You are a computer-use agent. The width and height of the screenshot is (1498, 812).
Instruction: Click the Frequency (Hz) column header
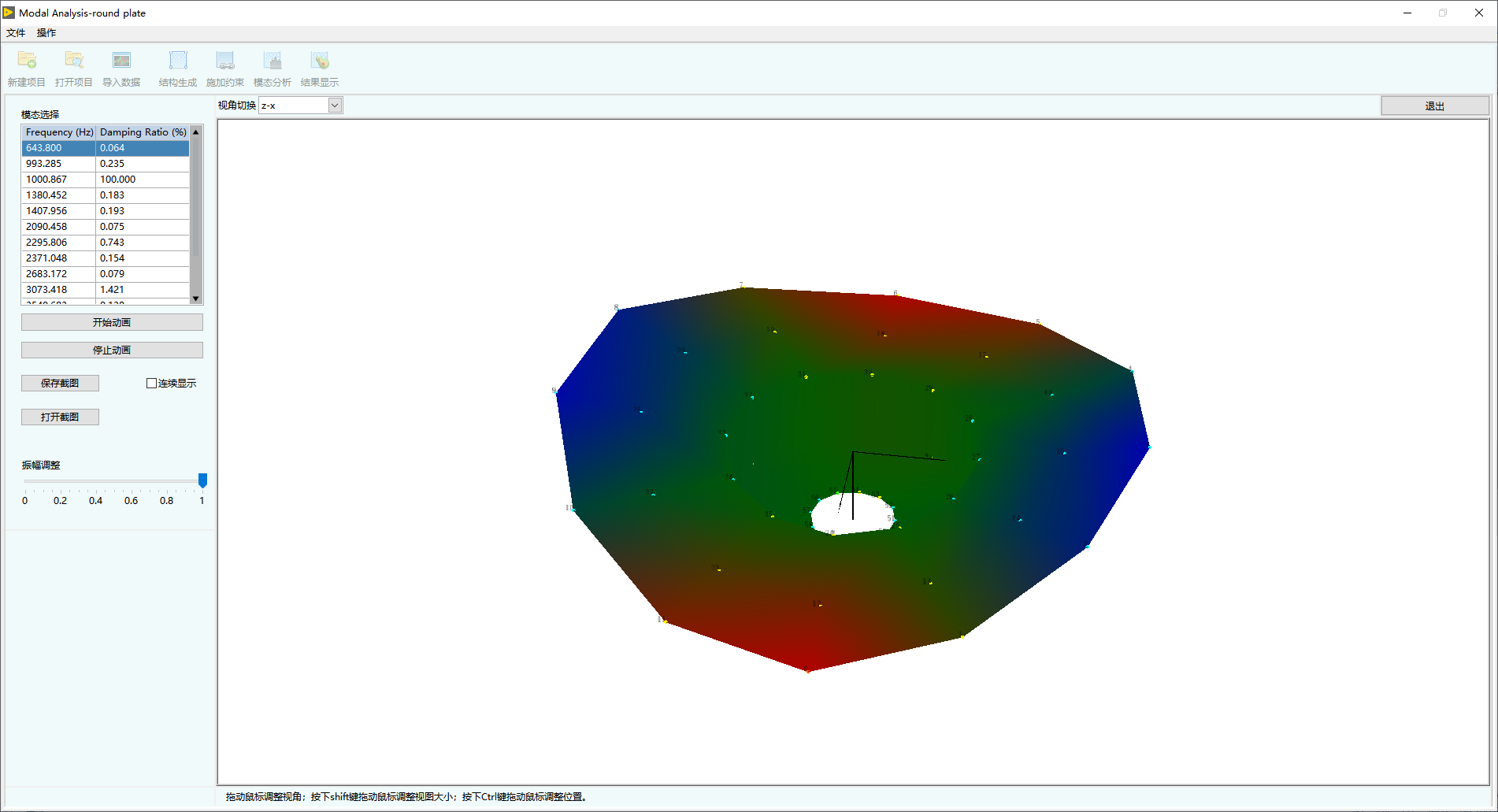click(59, 132)
